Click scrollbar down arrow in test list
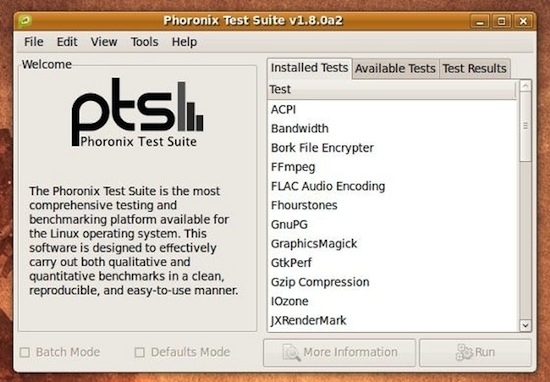 point(525,326)
